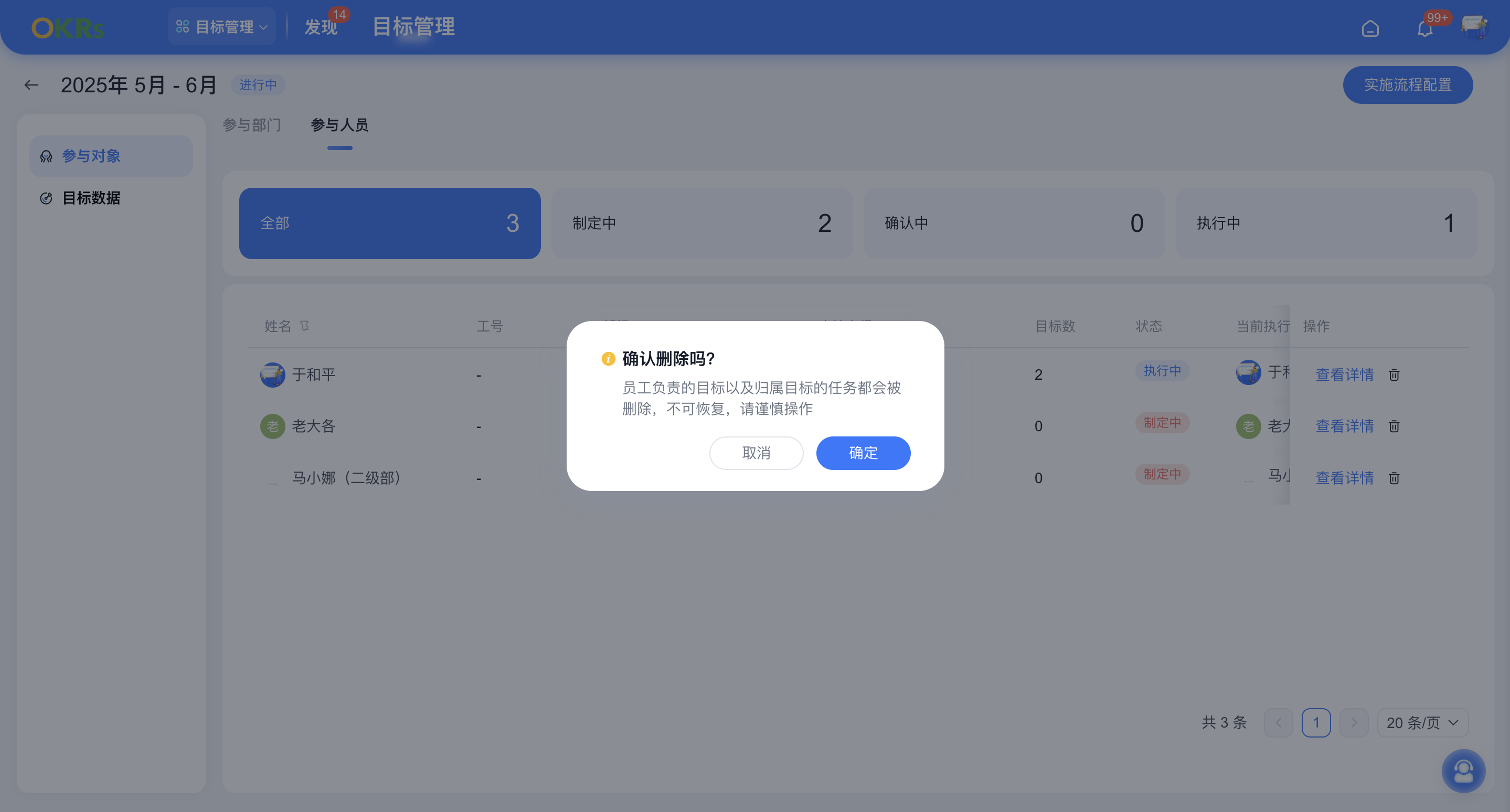This screenshot has height=812, width=1510.
Task: Confirm deletion by clicking 确定
Action: coord(863,453)
